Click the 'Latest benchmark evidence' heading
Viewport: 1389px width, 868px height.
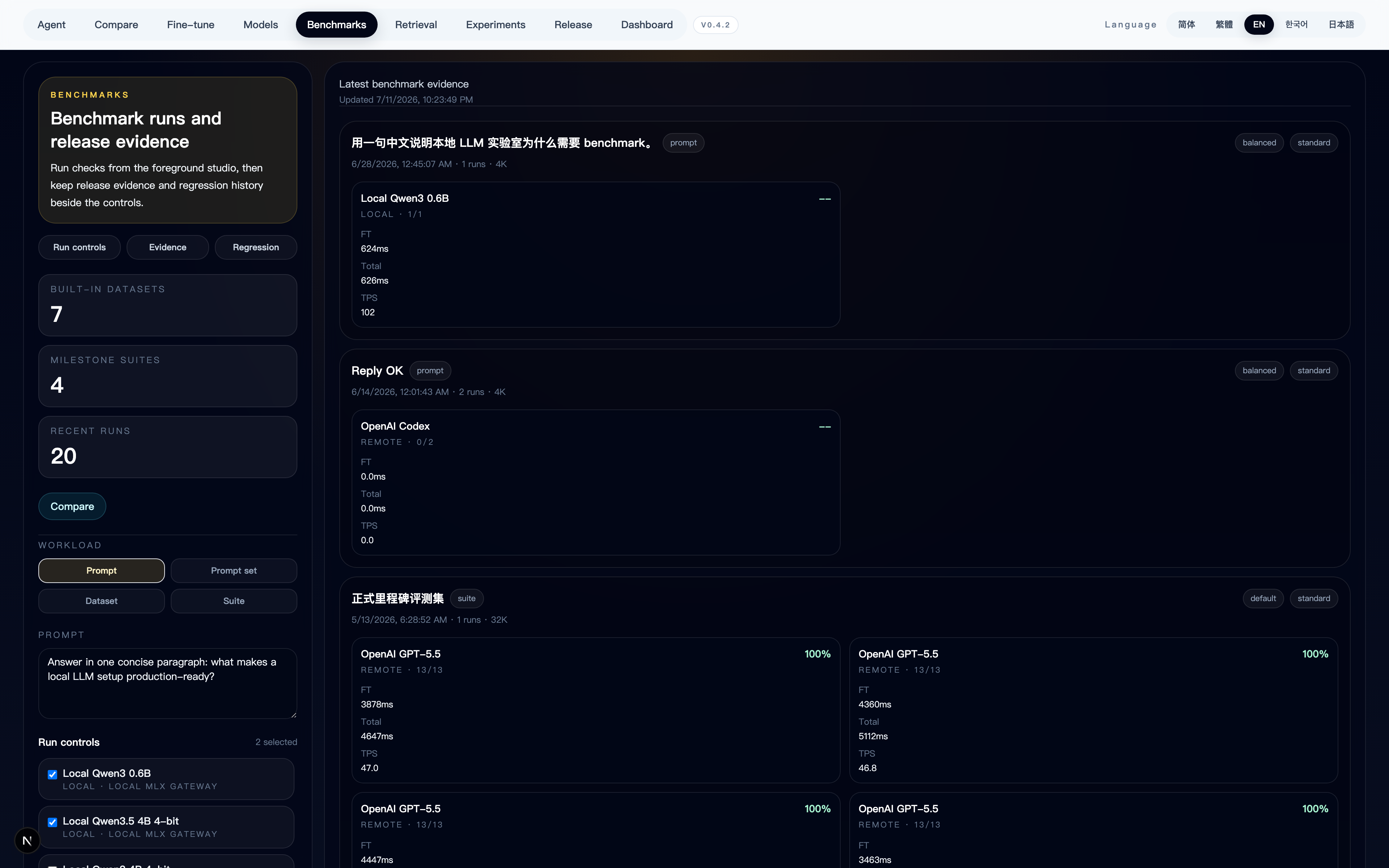click(x=404, y=84)
